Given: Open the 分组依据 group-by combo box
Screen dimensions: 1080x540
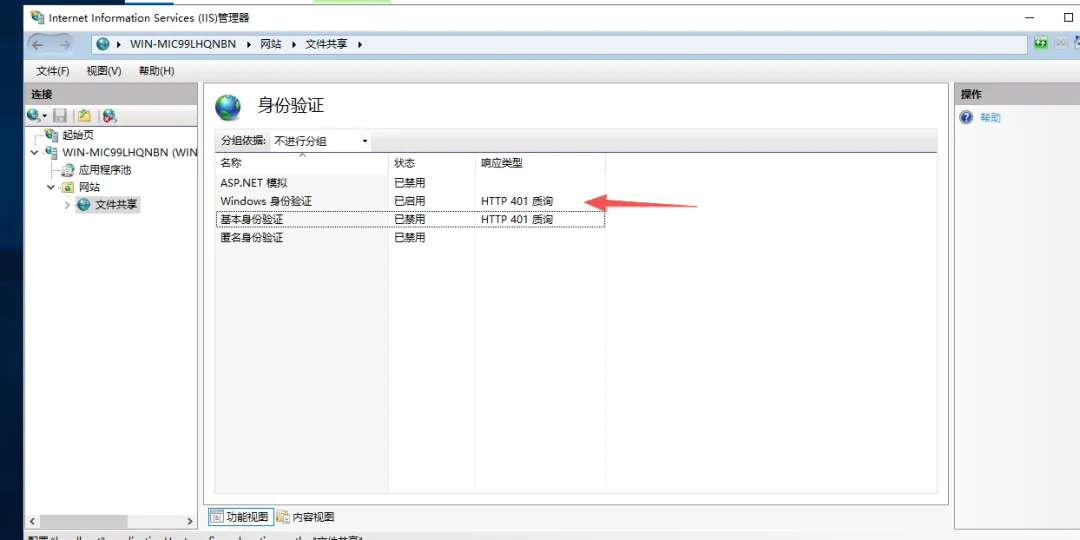Looking at the screenshot, I should tap(321, 141).
